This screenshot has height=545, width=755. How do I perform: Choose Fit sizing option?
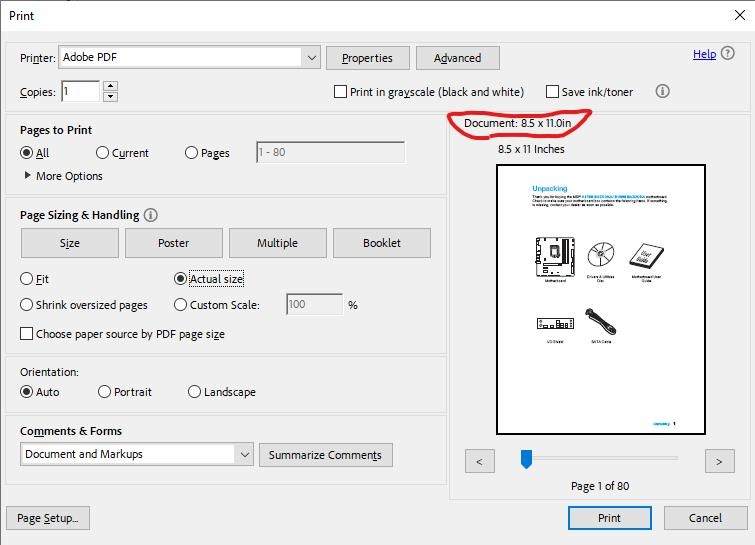tap(26, 279)
